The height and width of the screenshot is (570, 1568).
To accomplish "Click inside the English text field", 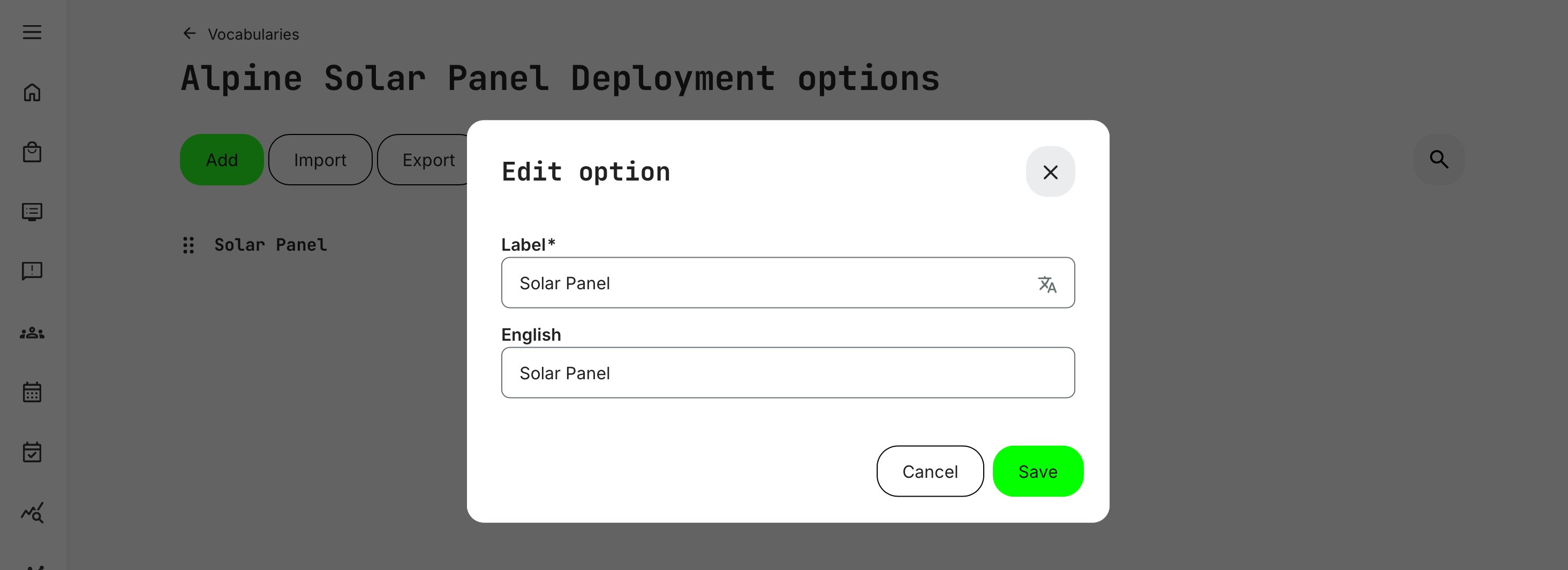I will (x=788, y=372).
